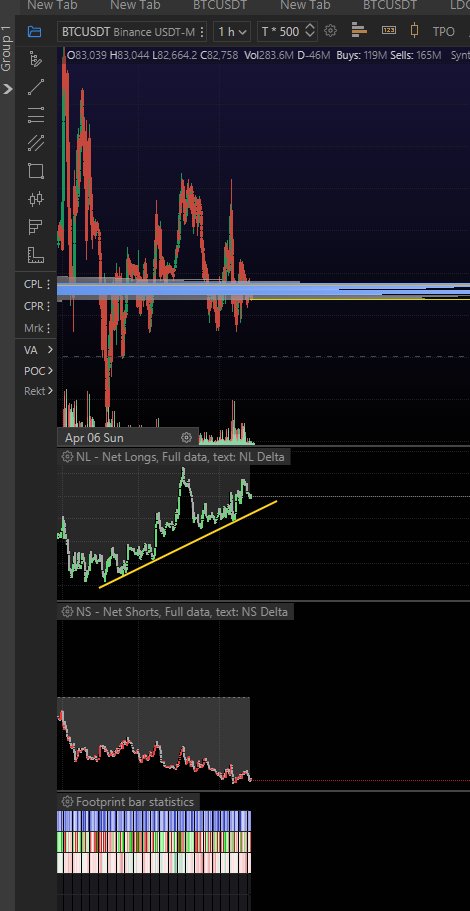The image size is (470, 911).
Task: Click the O83,039 open price readout
Action: tap(87, 56)
